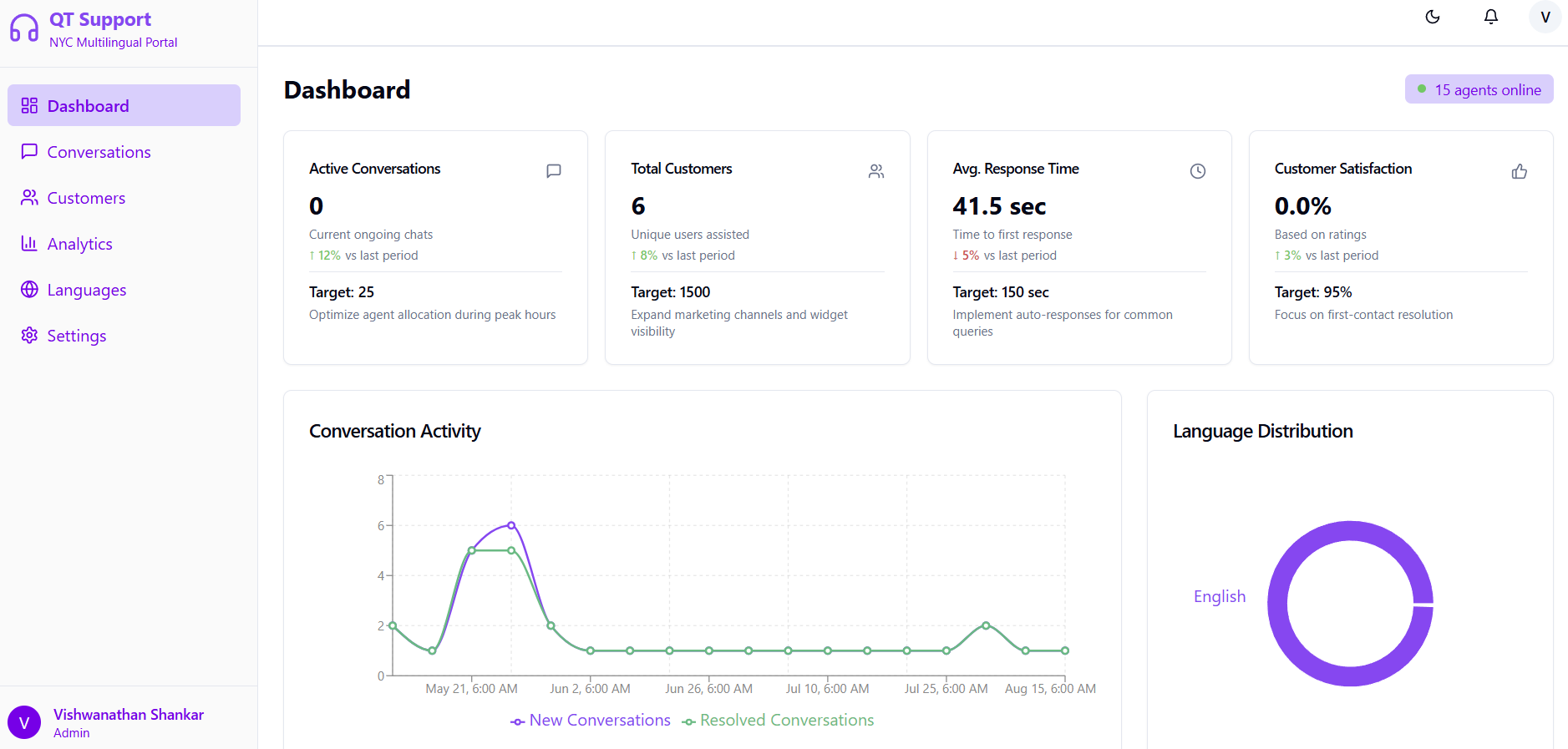Click the purple English donut chart ring
Viewport: 1568px width, 749px height.
click(x=1278, y=604)
